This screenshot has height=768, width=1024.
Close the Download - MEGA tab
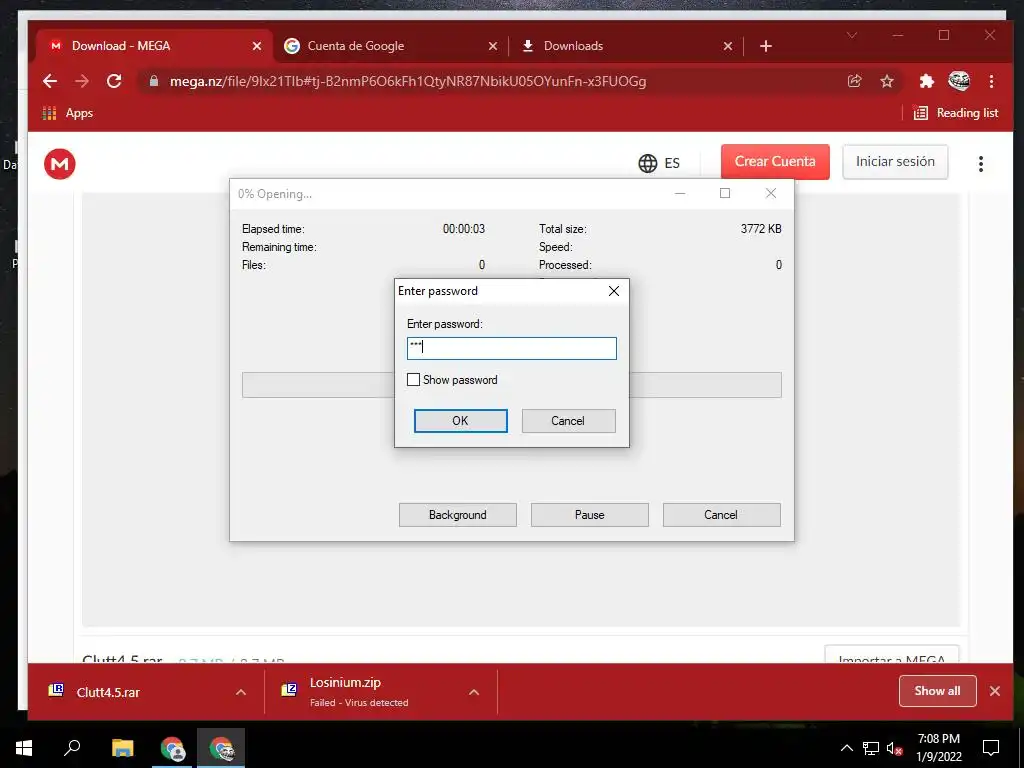tap(257, 46)
